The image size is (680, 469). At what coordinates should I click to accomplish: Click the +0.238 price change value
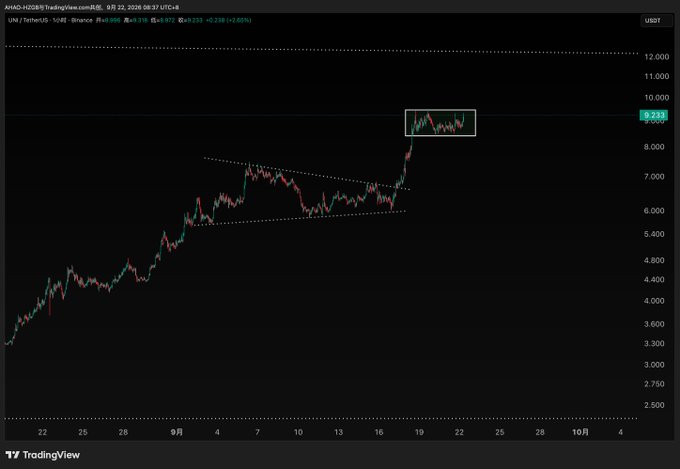click(214, 20)
